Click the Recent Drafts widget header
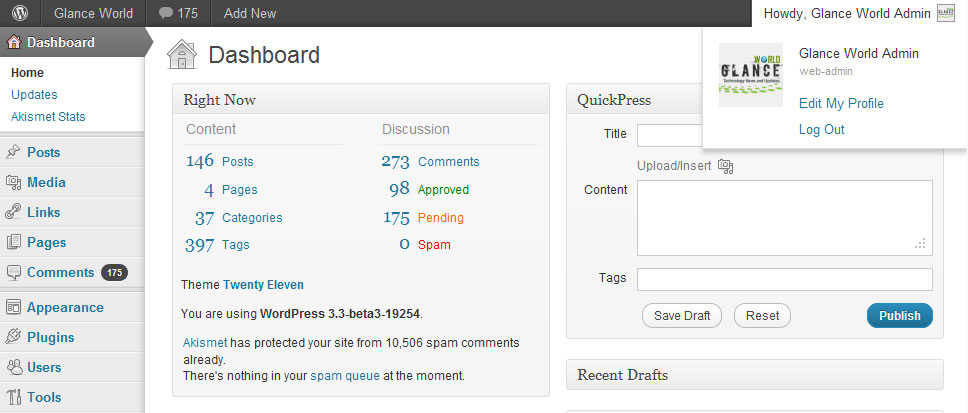Screen dimensions: 968x413 coord(755,375)
